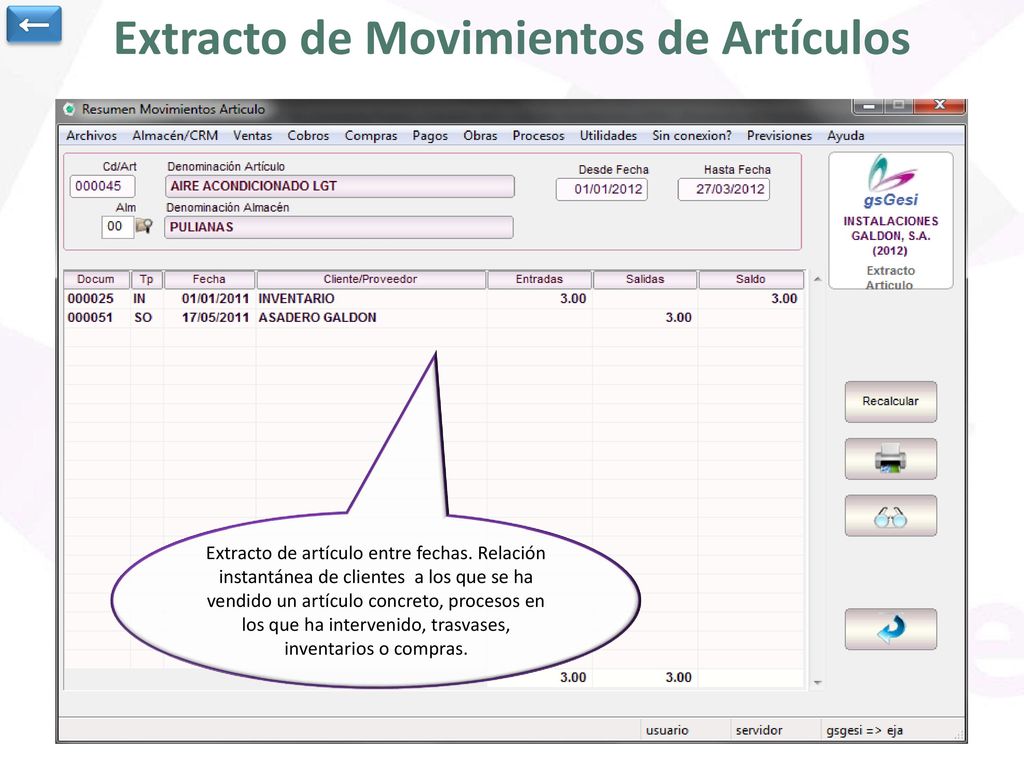Open the Cobros menu
1024x768 pixels.
(308, 136)
